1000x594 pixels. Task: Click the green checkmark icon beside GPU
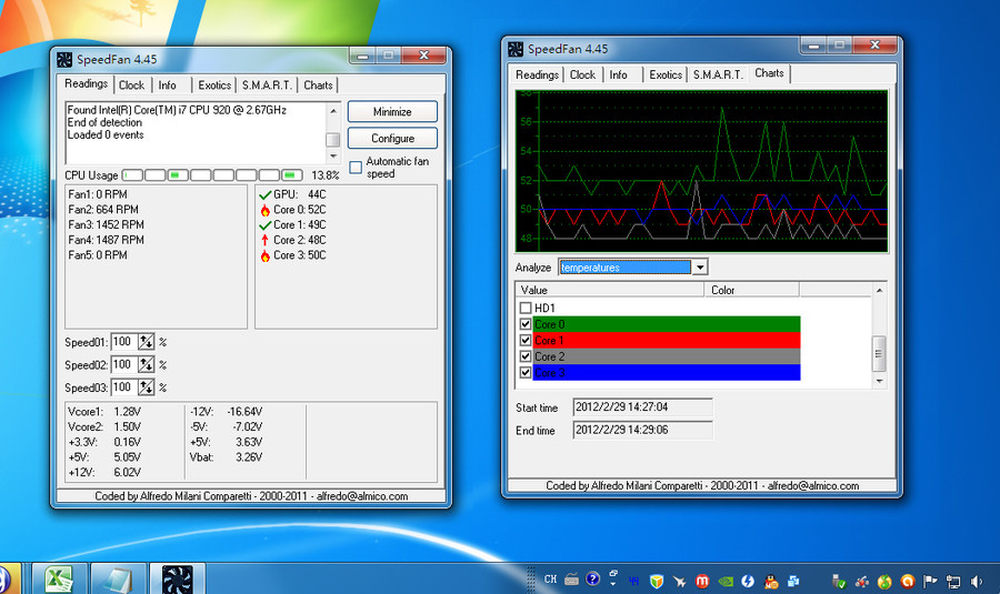click(265, 195)
